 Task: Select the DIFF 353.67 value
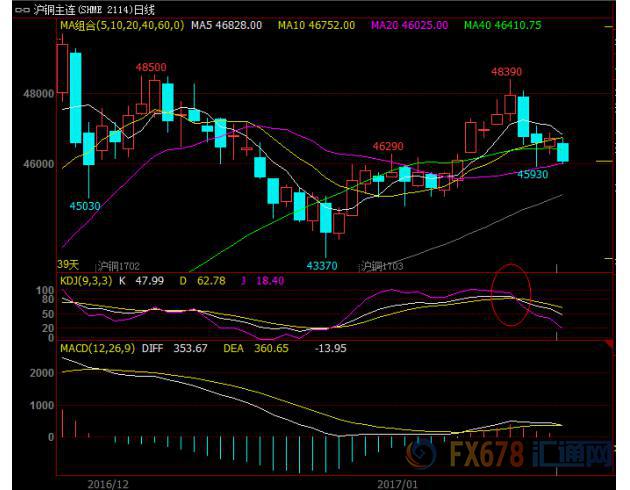[174, 348]
